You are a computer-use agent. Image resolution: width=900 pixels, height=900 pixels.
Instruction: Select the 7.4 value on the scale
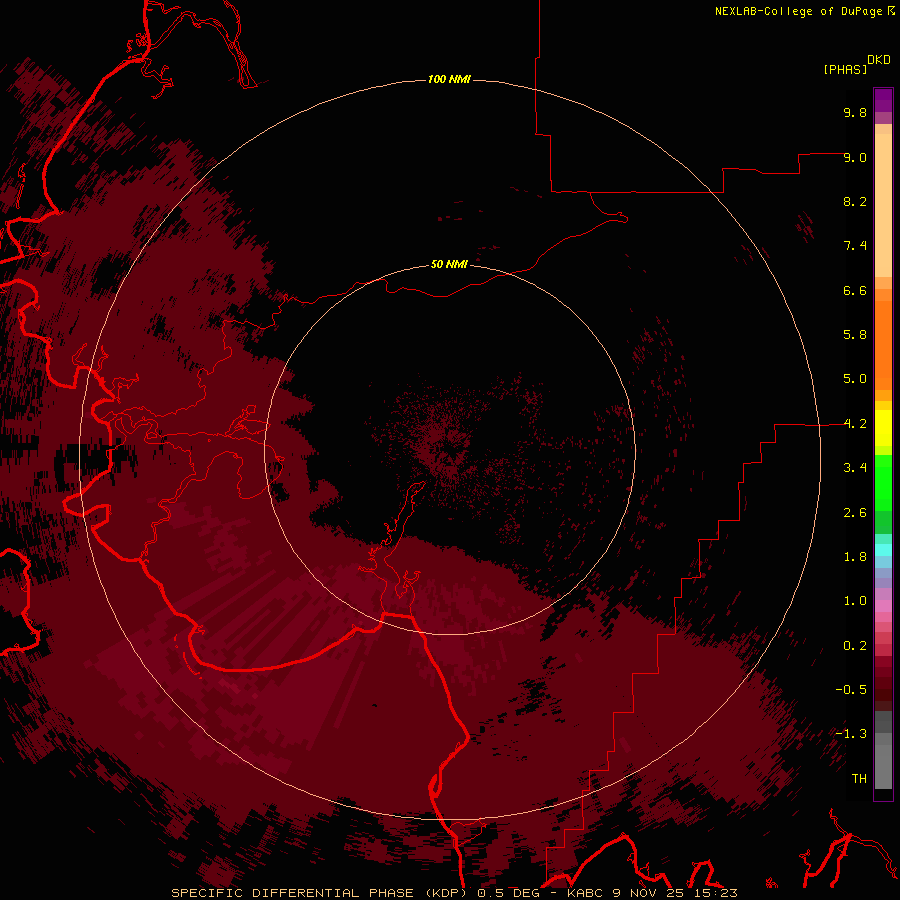coord(855,246)
